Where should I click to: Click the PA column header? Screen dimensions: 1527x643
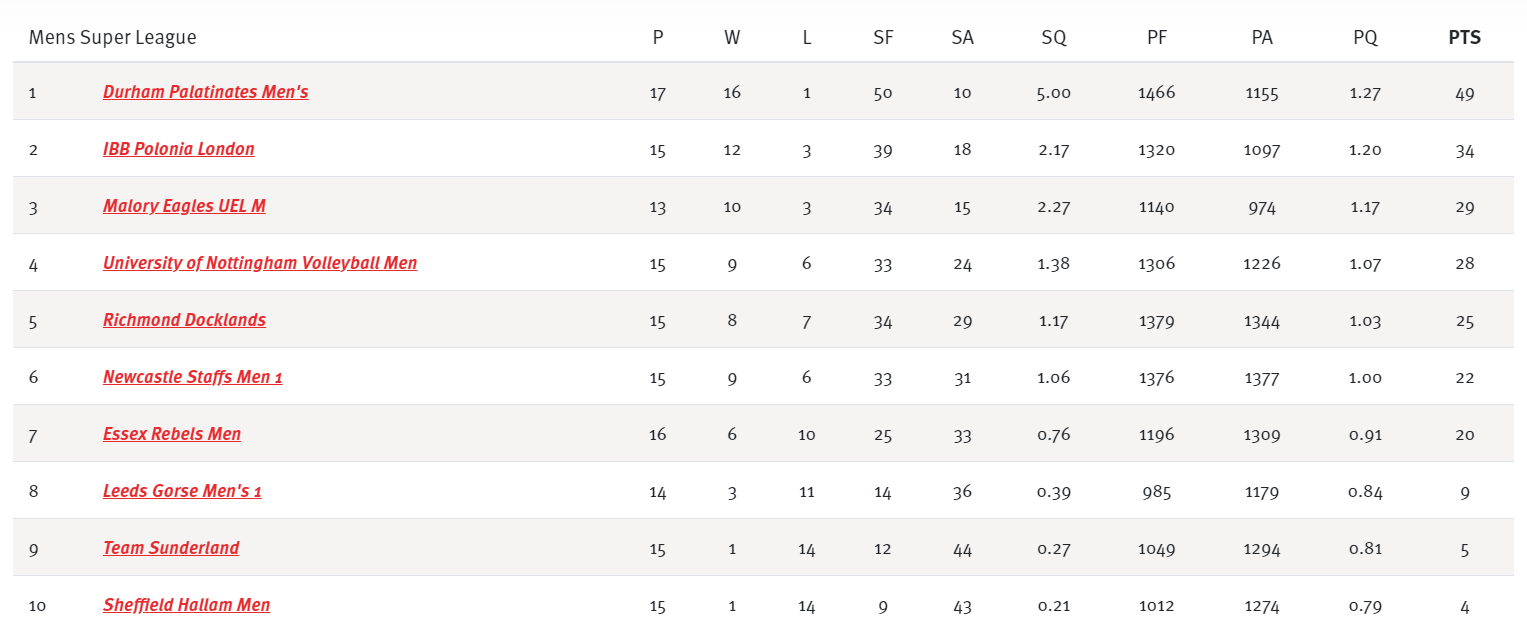pos(1262,38)
